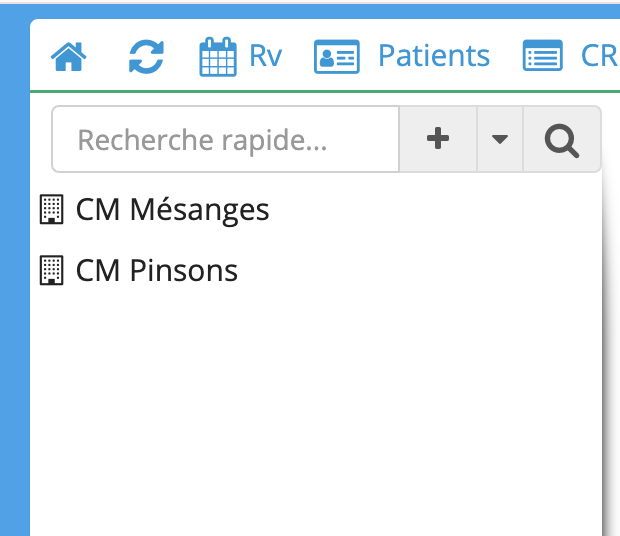Click the plus icon beside quick search
The width and height of the screenshot is (620, 536).
click(x=438, y=139)
